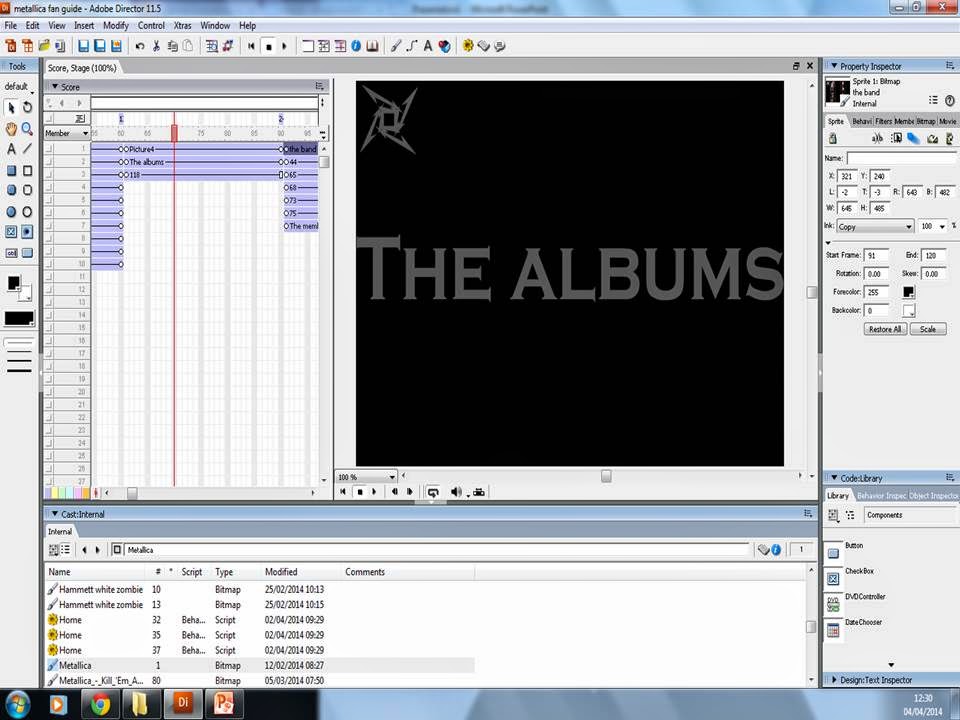Screen dimensions: 960x720
Task: Select the Filled Ellipse tool
Action: (x=11, y=212)
